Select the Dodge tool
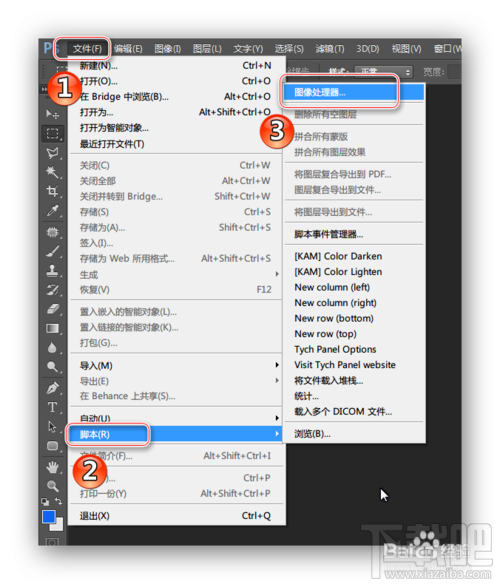500x584 pixels. (52, 367)
